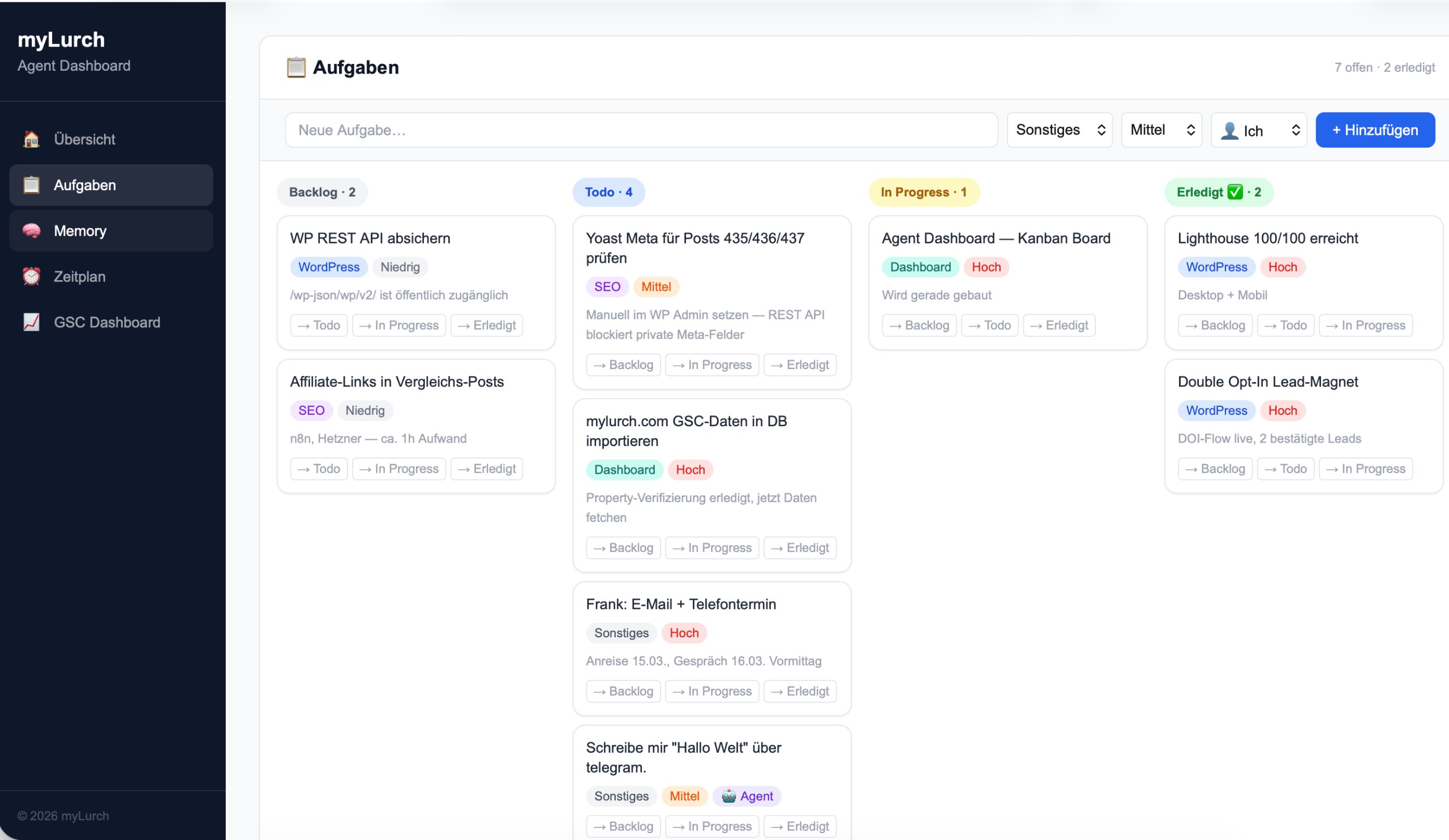The image size is (1449, 840).
Task: Open Übersicht via the home icon
Action: coord(32,139)
